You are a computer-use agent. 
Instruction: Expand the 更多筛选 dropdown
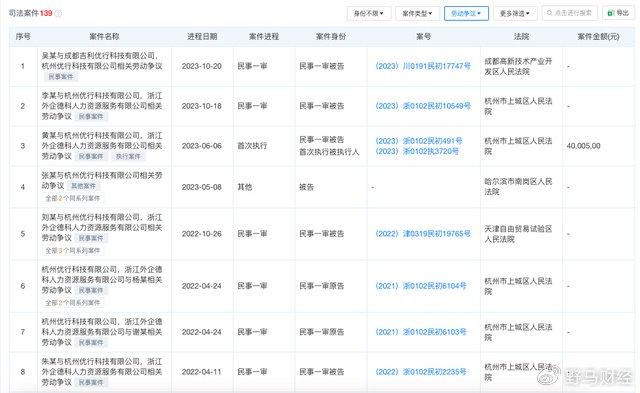tap(515, 13)
